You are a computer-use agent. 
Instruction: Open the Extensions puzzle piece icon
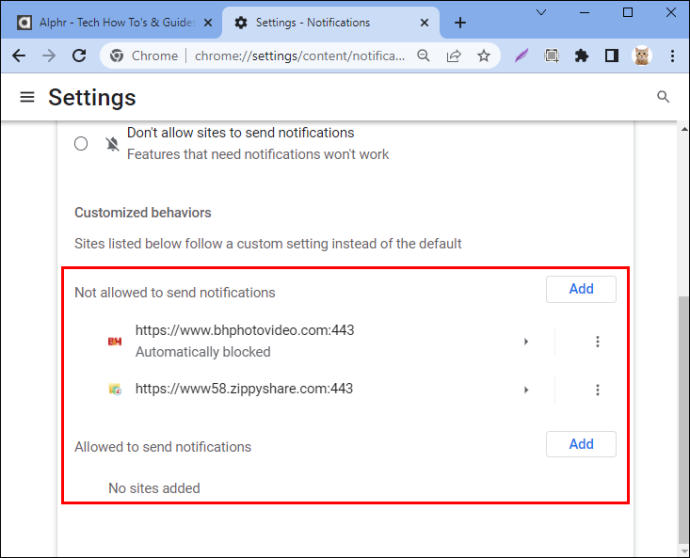(581, 56)
